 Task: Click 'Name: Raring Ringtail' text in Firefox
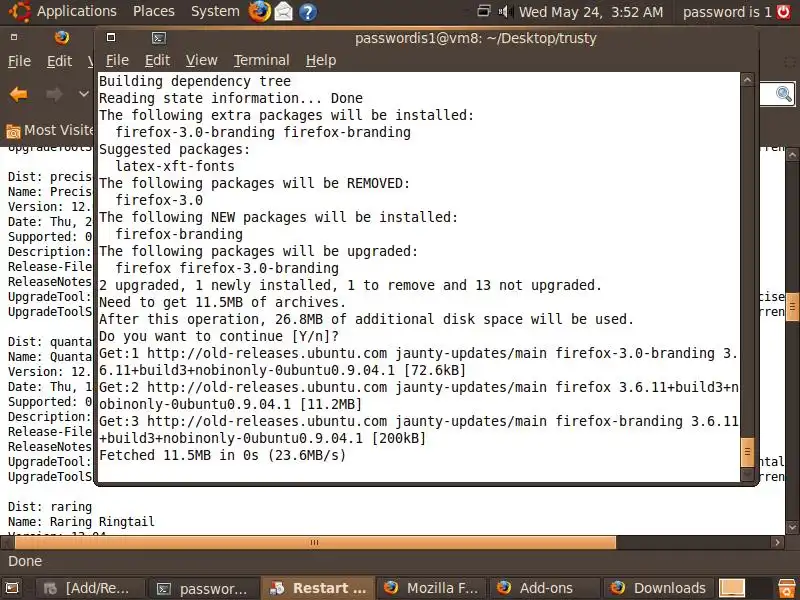81,522
